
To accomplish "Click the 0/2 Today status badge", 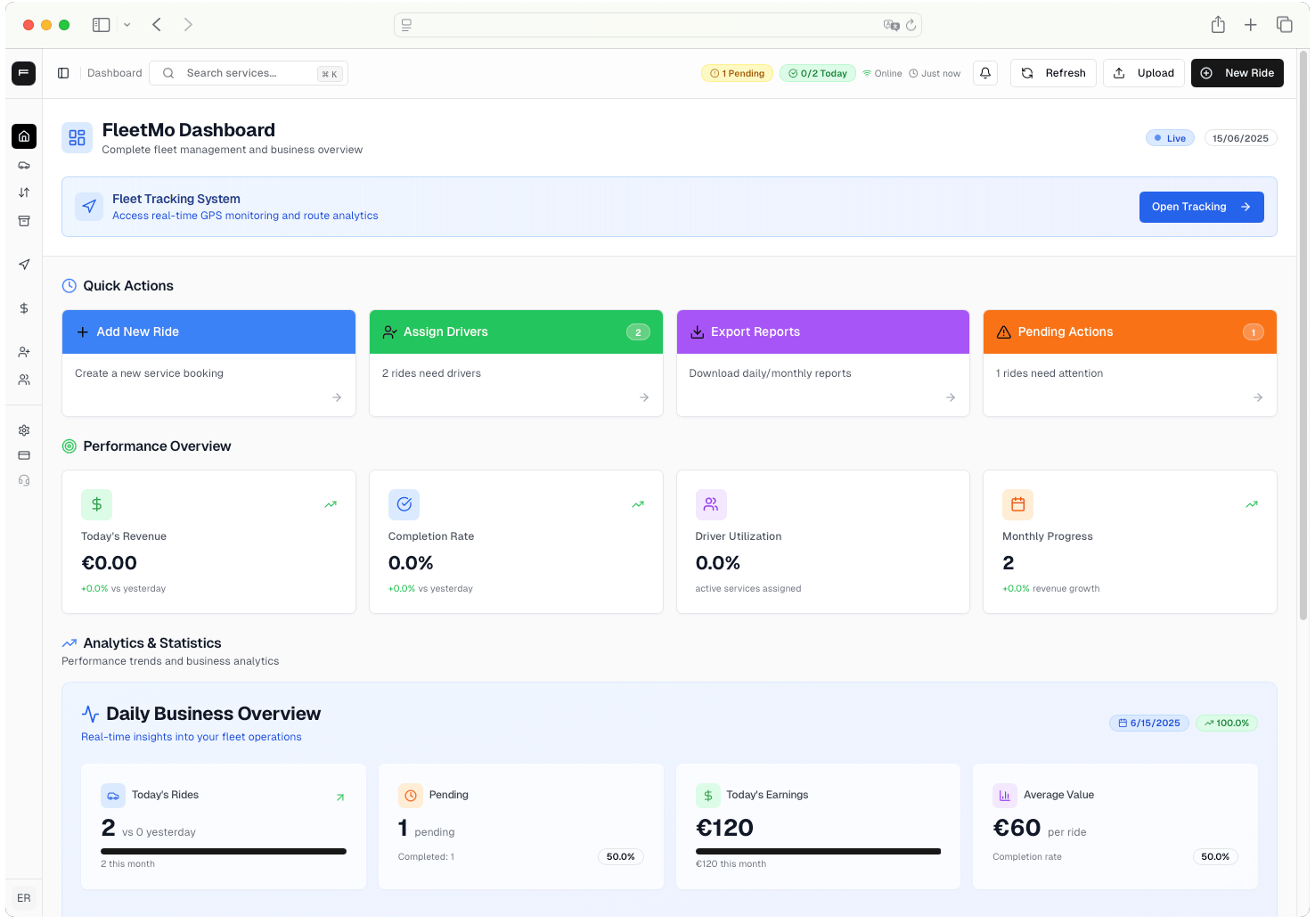I will tap(818, 73).
